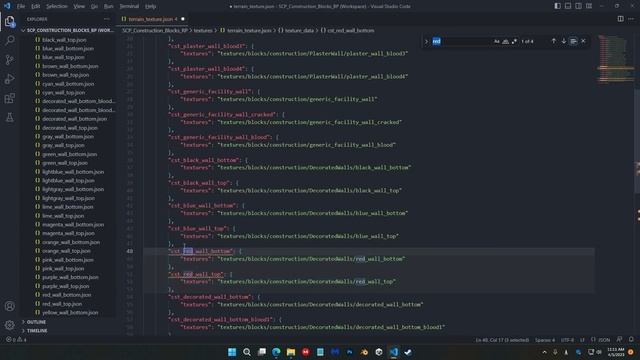Open the Selection menu

(x=57, y=6)
